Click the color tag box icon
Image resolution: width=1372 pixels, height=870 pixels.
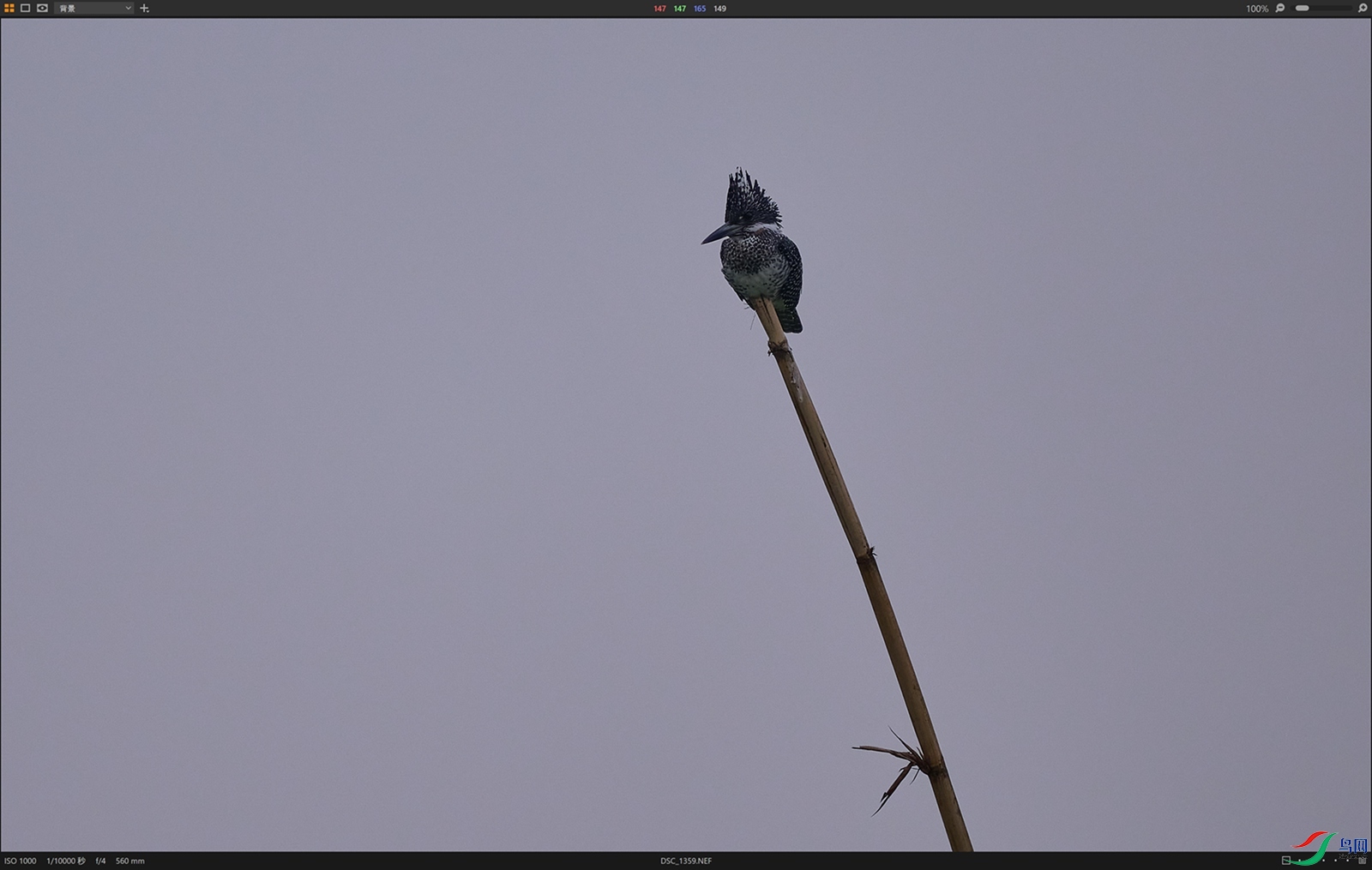pos(1285,860)
